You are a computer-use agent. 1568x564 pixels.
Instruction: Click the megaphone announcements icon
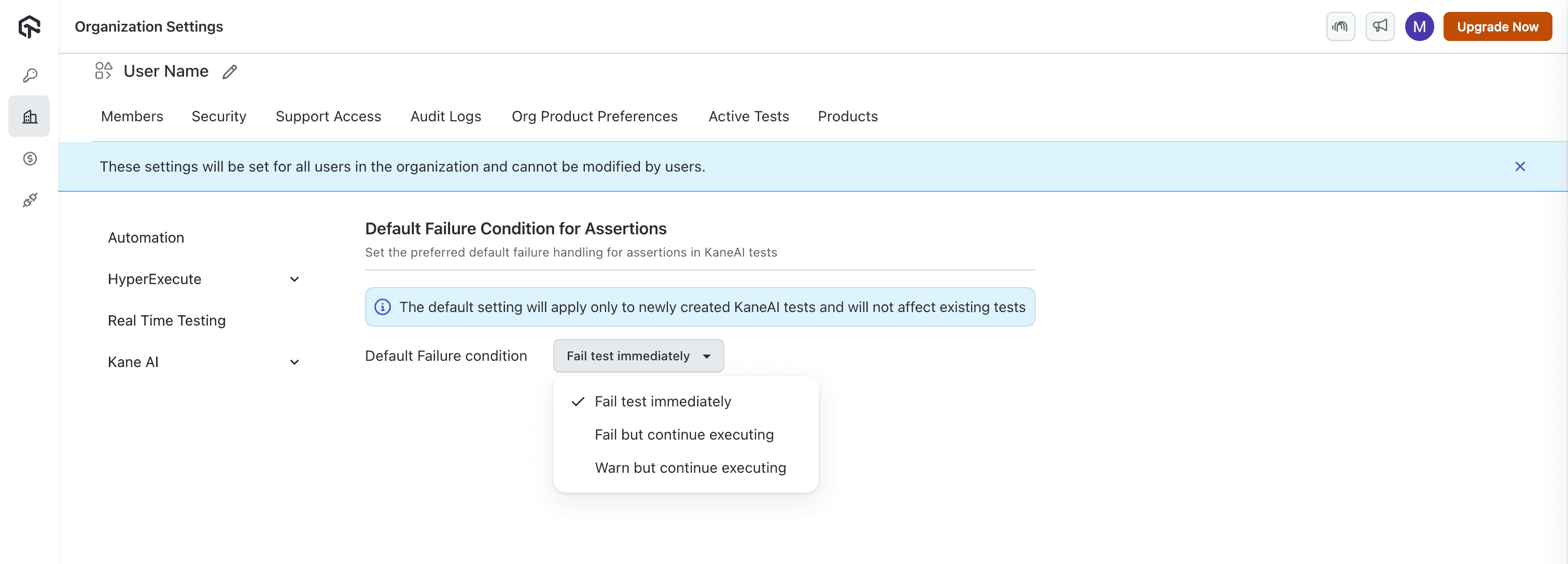coord(1379,26)
